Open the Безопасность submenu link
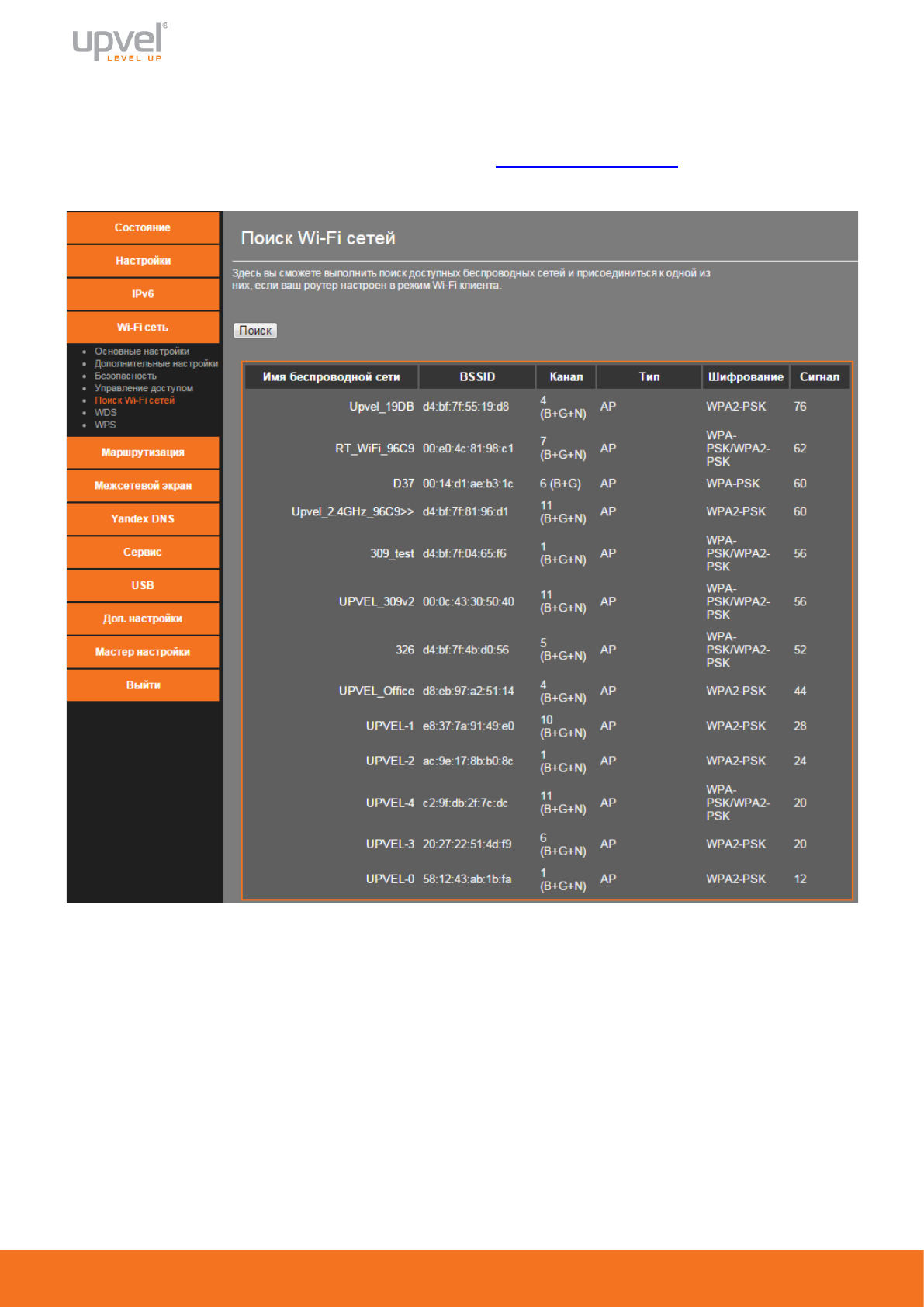This screenshot has height=1307, width=924. pyautogui.click(x=126, y=376)
